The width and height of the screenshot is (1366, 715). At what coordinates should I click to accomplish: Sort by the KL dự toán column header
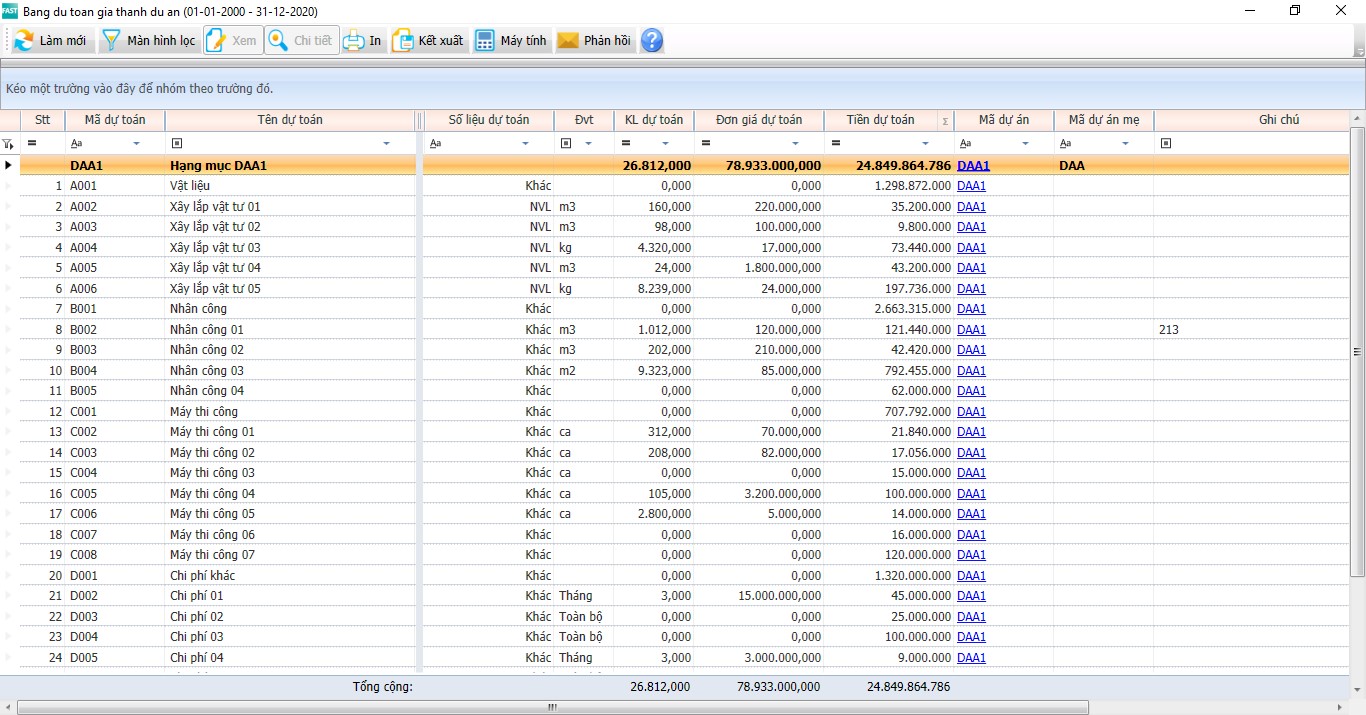(653, 120)
